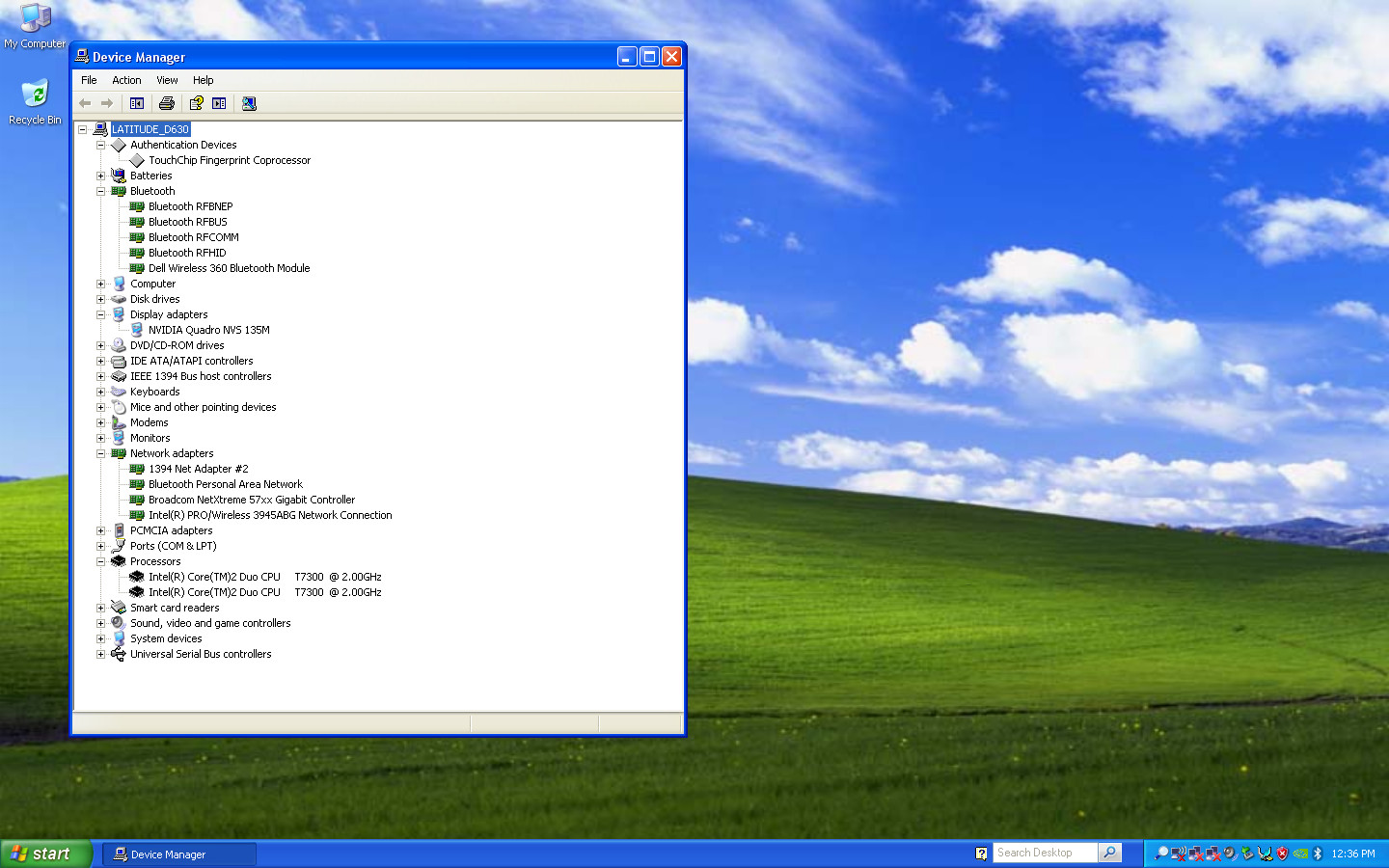Click the Smart card readers icon
Viewport: 1389px width, 868px height.
119,608
